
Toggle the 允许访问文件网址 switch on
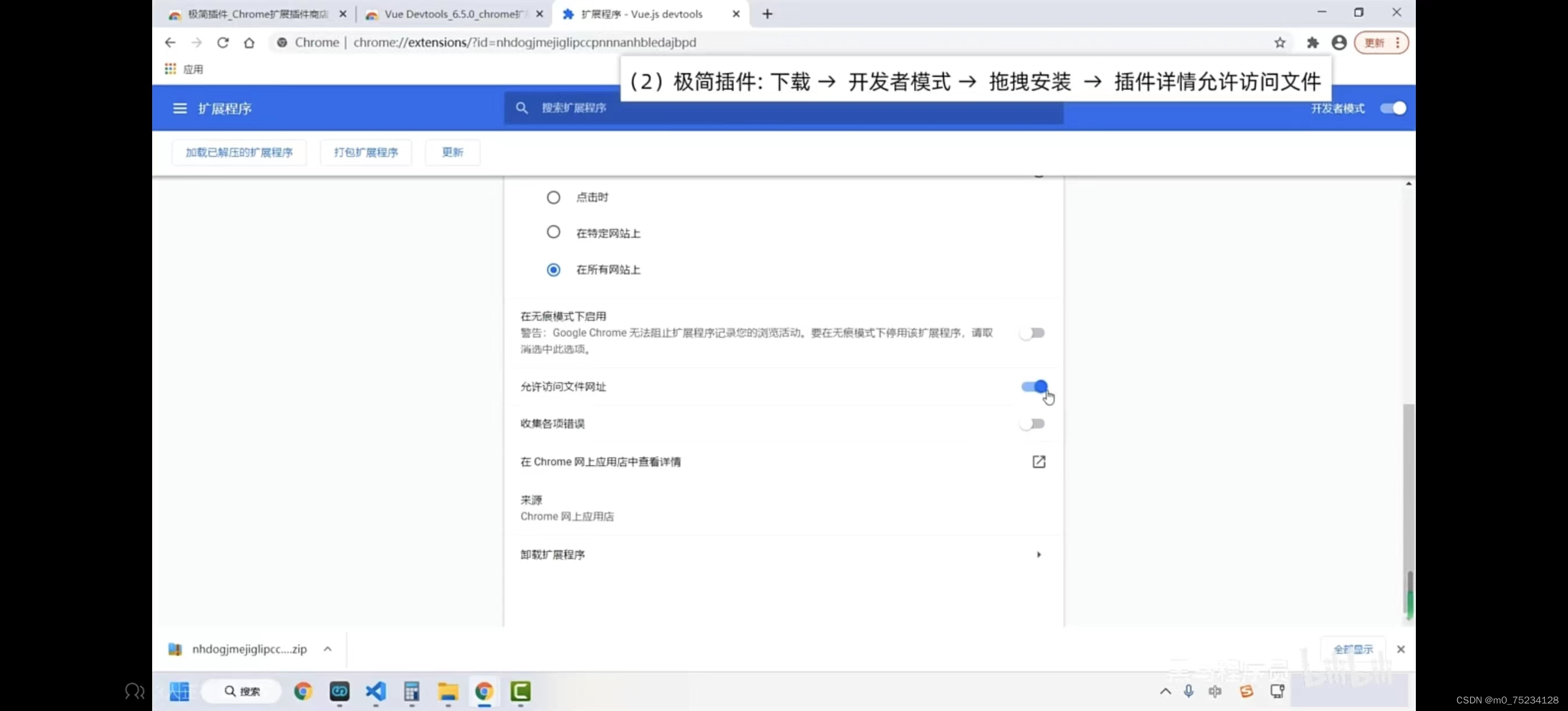[x=1034, y=386]
